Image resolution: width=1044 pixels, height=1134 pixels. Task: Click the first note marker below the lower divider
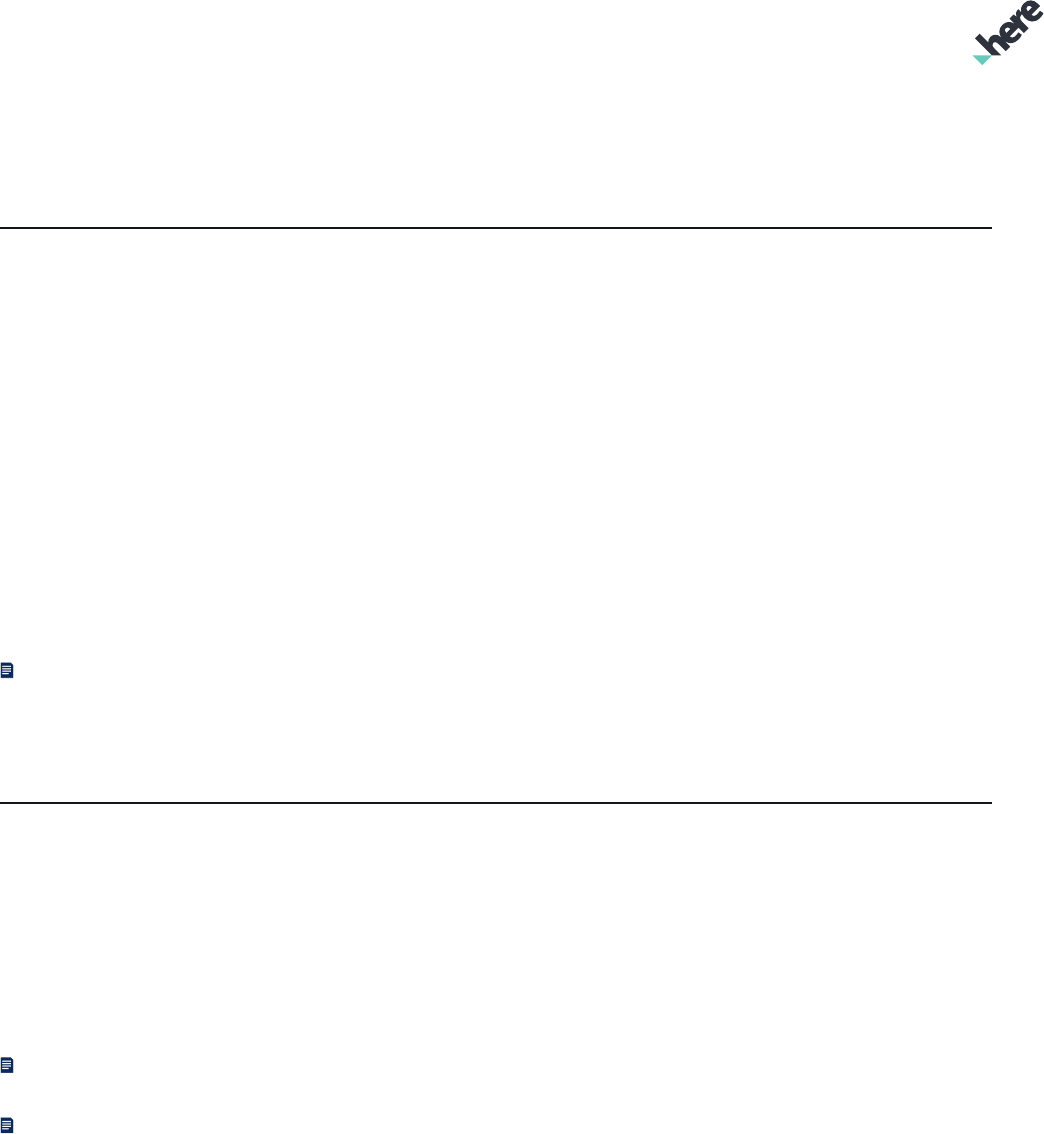coord(7,1065)
